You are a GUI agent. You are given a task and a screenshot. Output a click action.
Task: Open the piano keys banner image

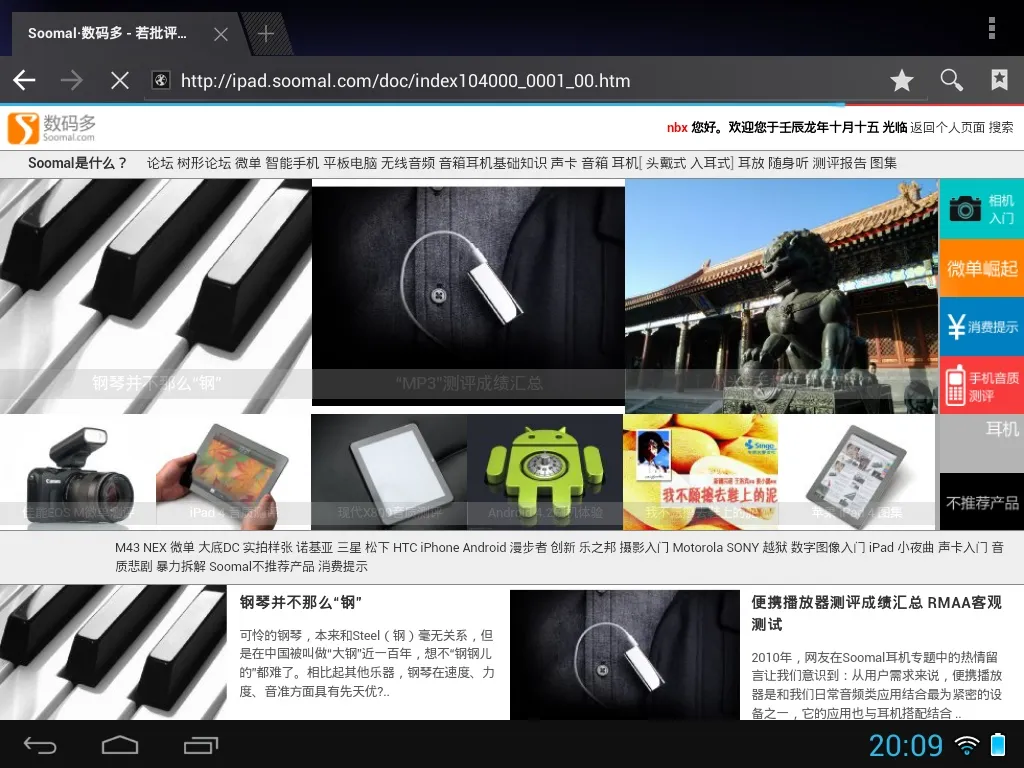coord(155,296)
